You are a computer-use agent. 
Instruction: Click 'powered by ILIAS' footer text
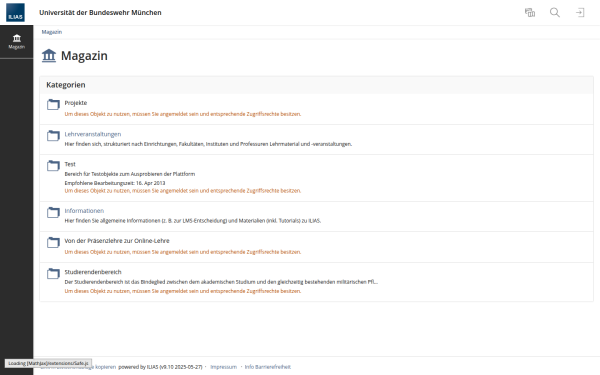point(160,367)
